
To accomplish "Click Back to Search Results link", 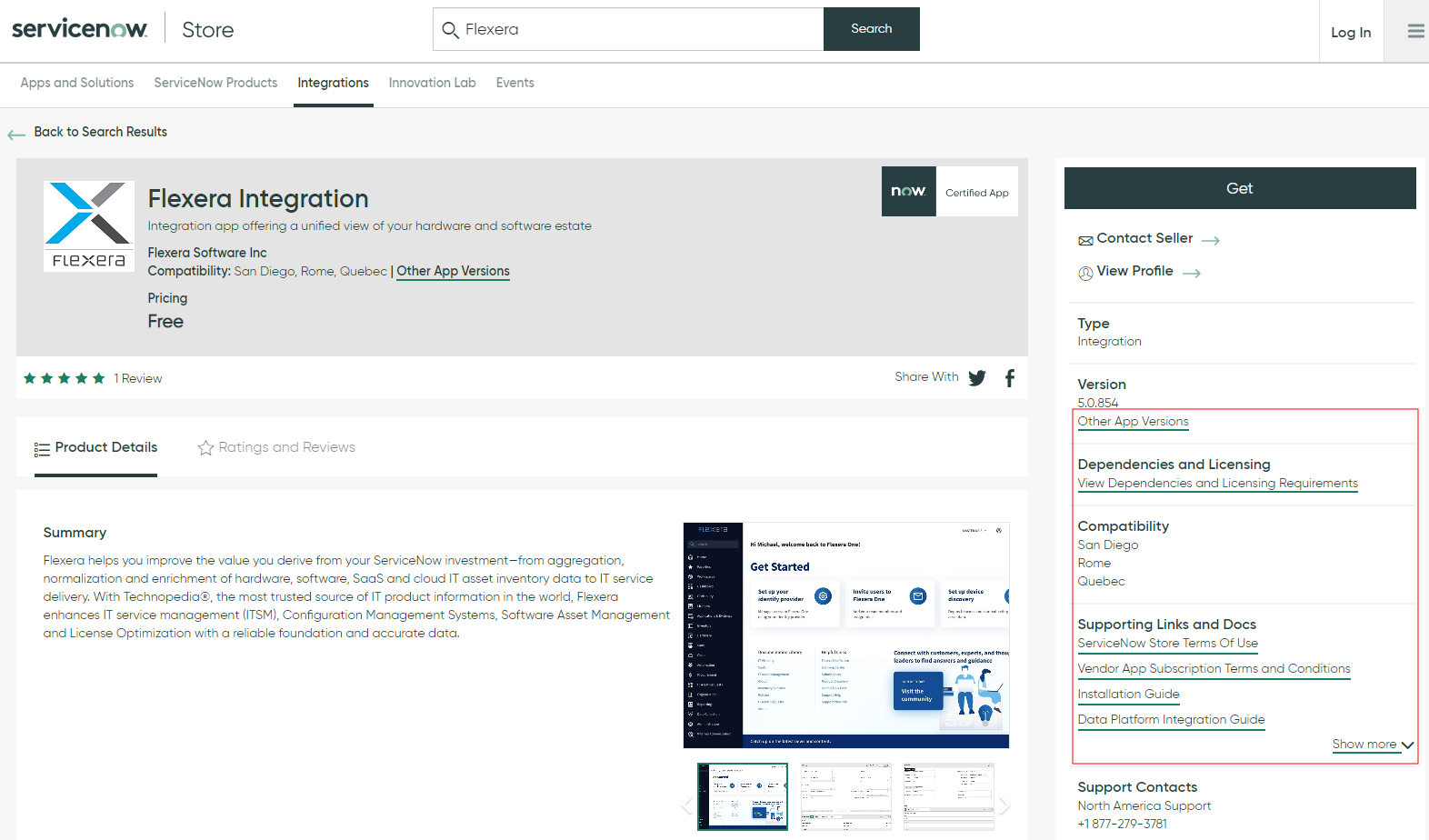I will pos(101,132).
